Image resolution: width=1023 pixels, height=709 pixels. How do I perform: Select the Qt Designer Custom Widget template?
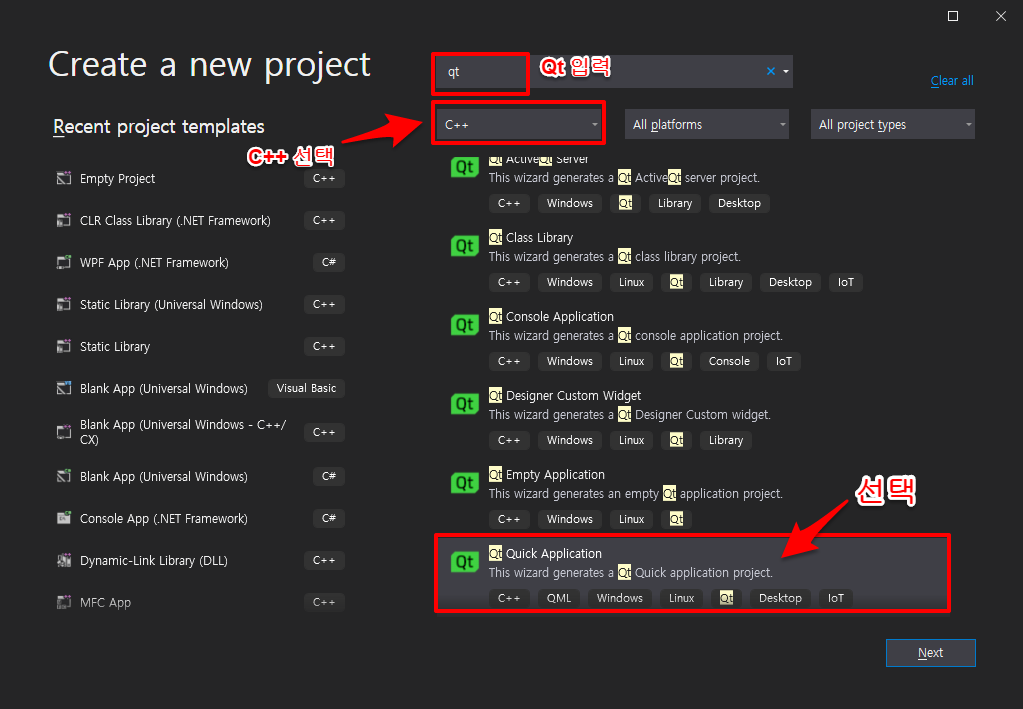pos(692,417)
